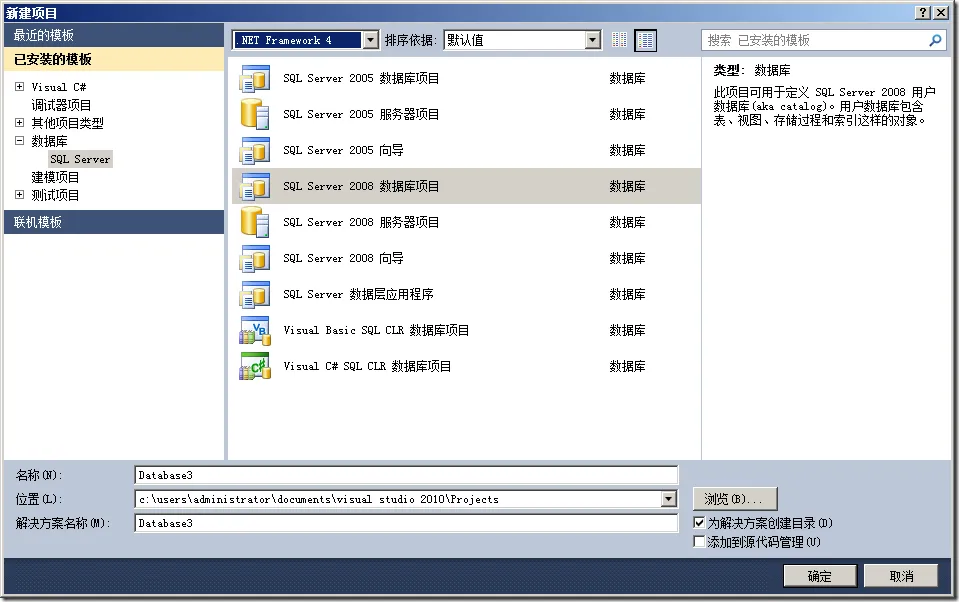Viewport: 959px width, 602px height.
Task: Click the Visual C# SQL CLR project icon
Action: (x=255, y=366)
